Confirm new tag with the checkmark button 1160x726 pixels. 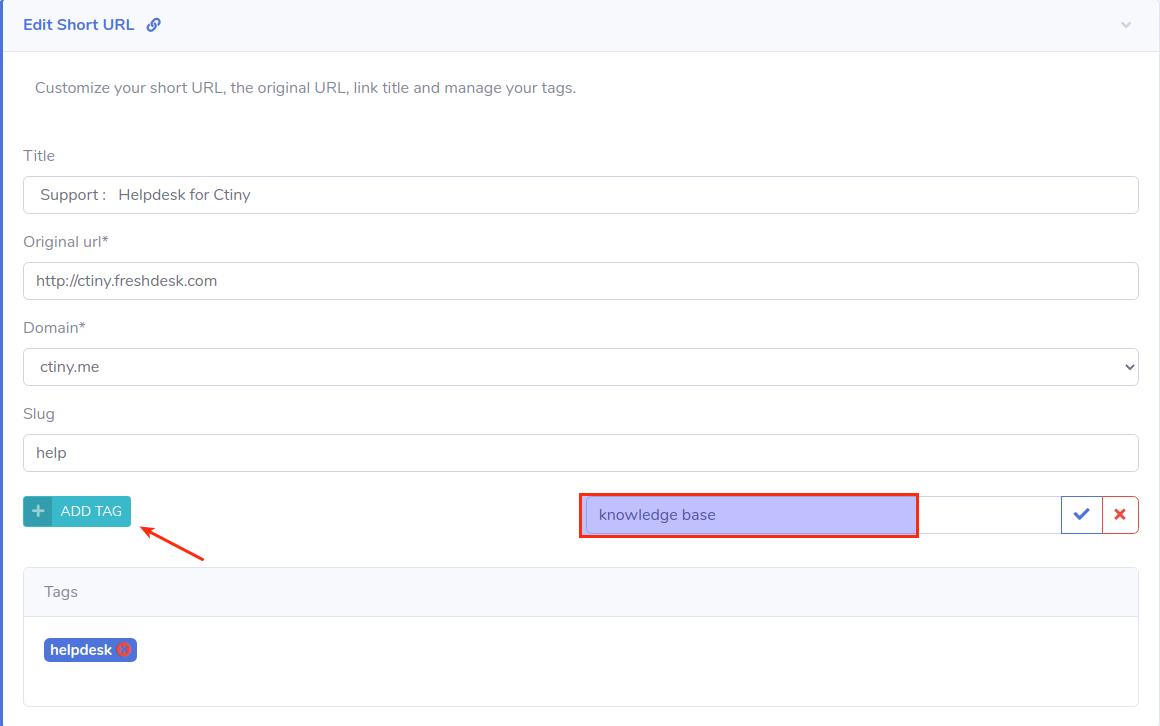tap(1082, 515)
